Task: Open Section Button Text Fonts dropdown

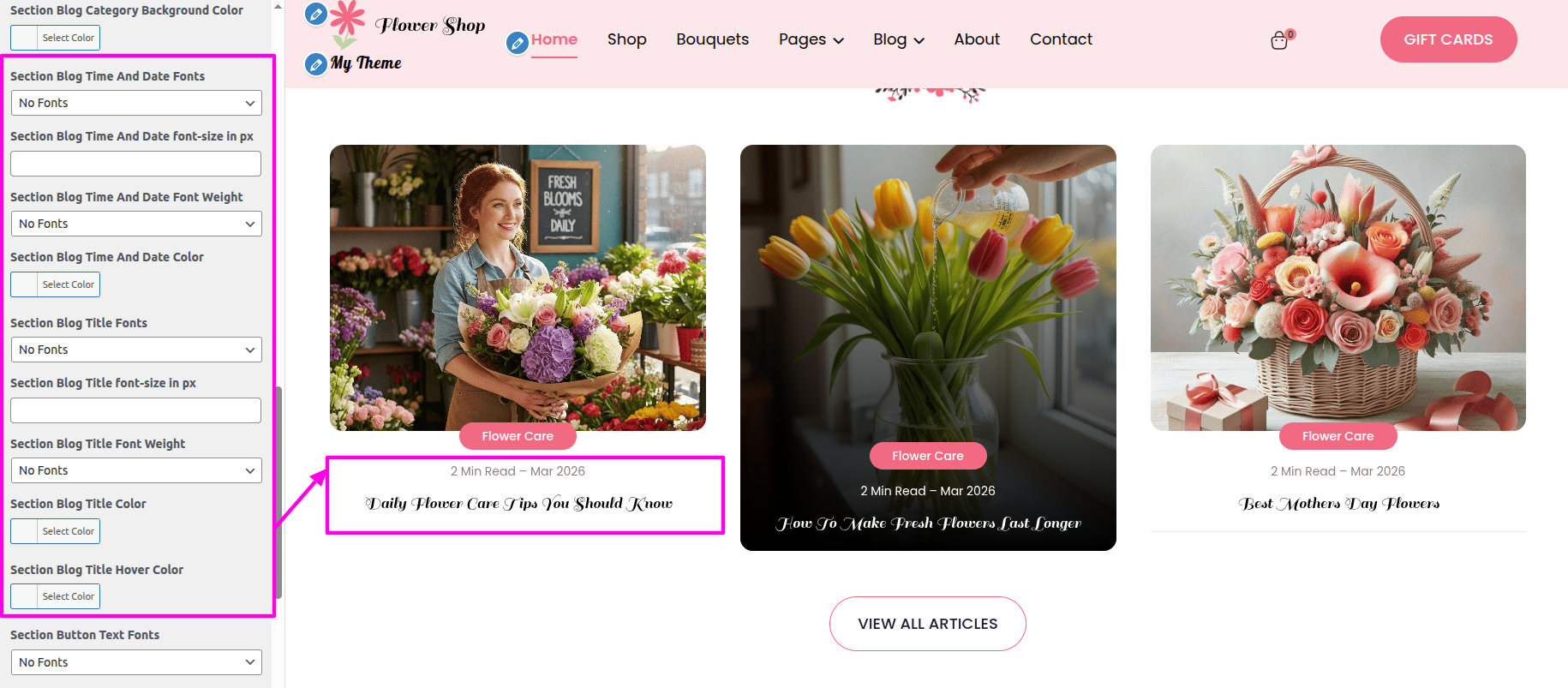Action: (136, 662)
